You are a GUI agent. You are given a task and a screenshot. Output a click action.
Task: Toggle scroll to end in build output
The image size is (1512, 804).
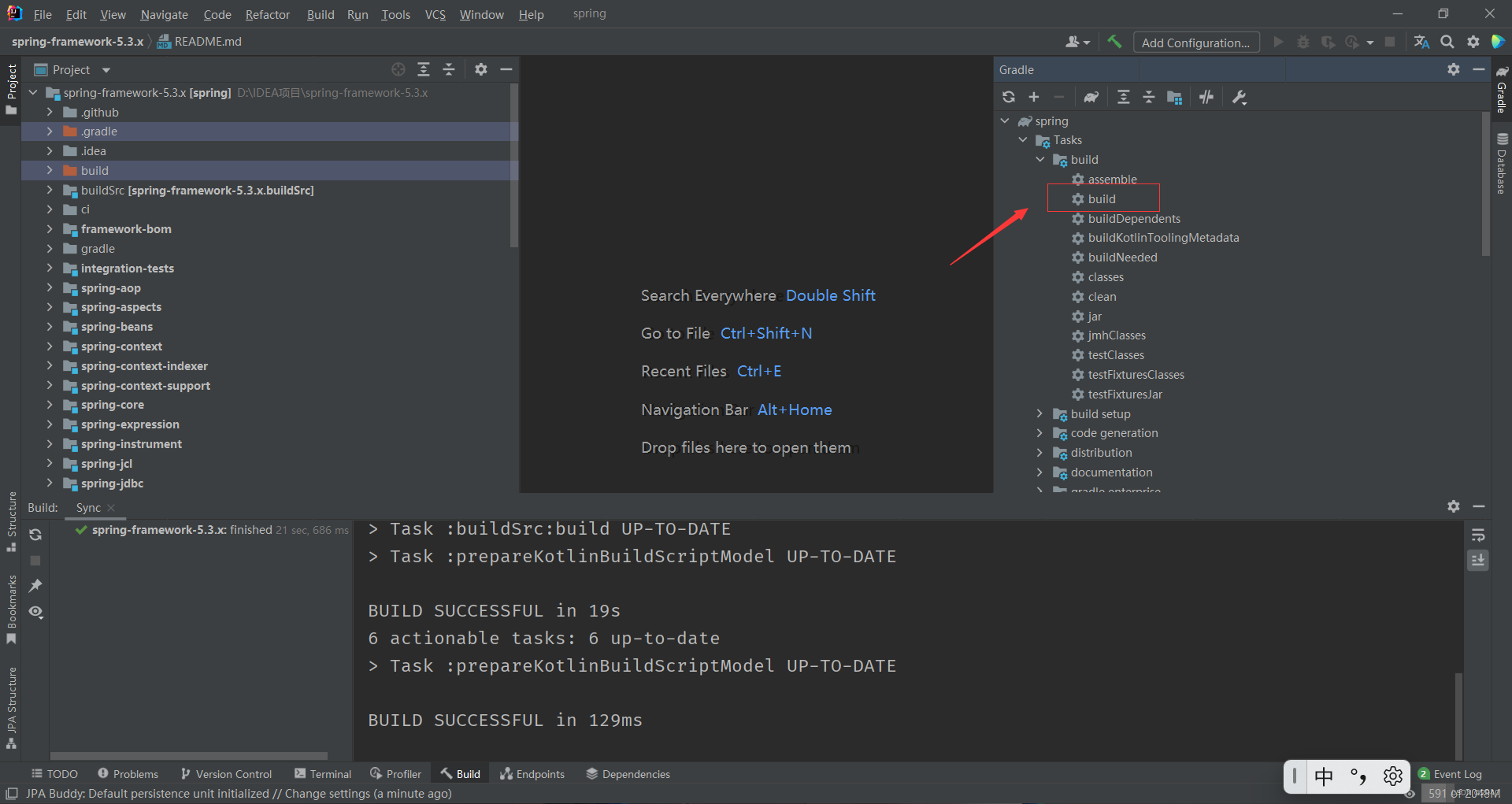[1478, 560]
